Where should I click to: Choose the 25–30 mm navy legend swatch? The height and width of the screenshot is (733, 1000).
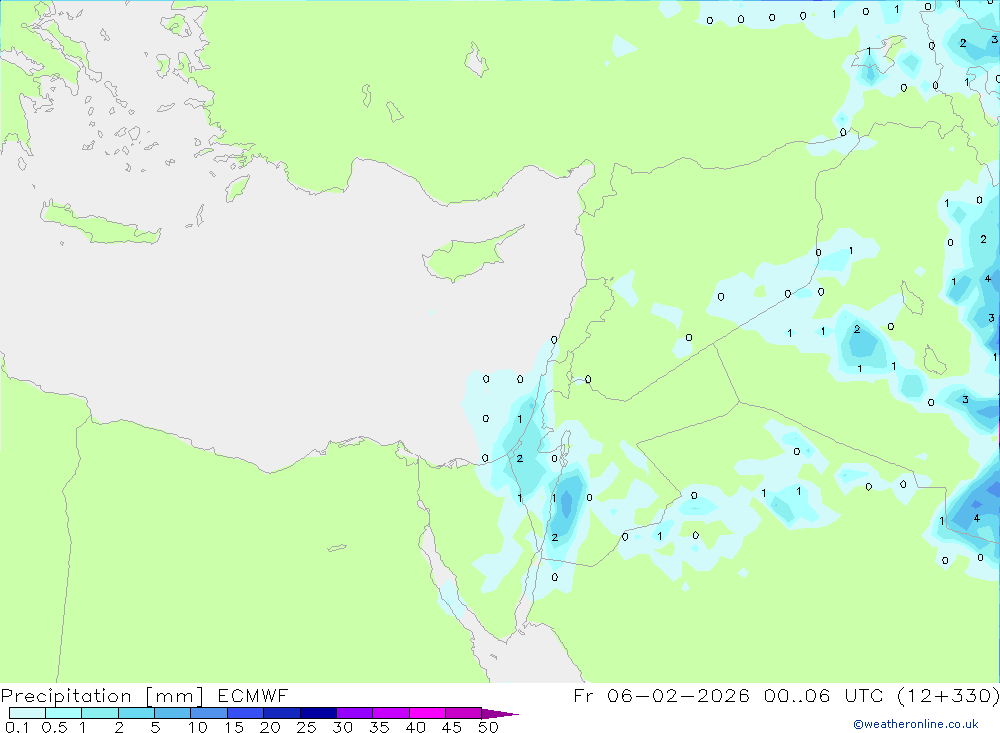[318, 713]
